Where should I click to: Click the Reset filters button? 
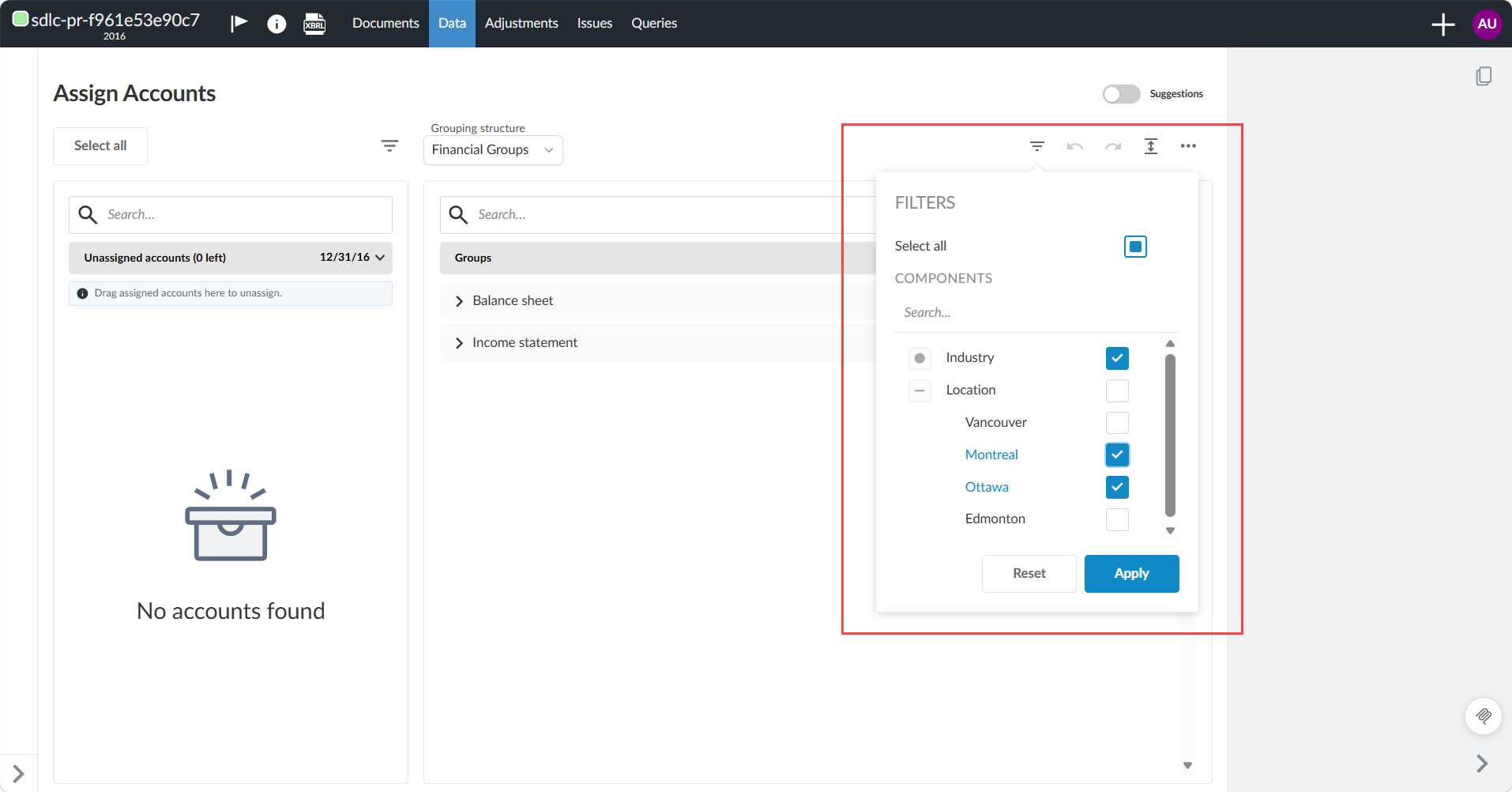1029,574
